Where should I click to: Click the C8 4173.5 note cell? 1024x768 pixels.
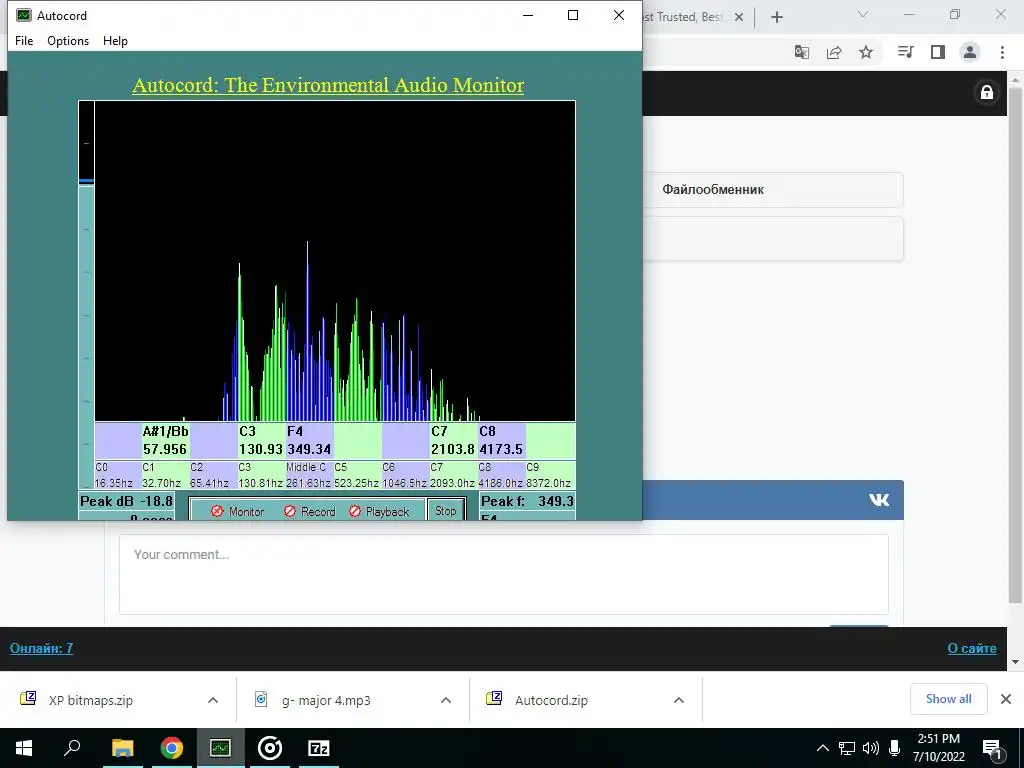(x=502, y=440)
